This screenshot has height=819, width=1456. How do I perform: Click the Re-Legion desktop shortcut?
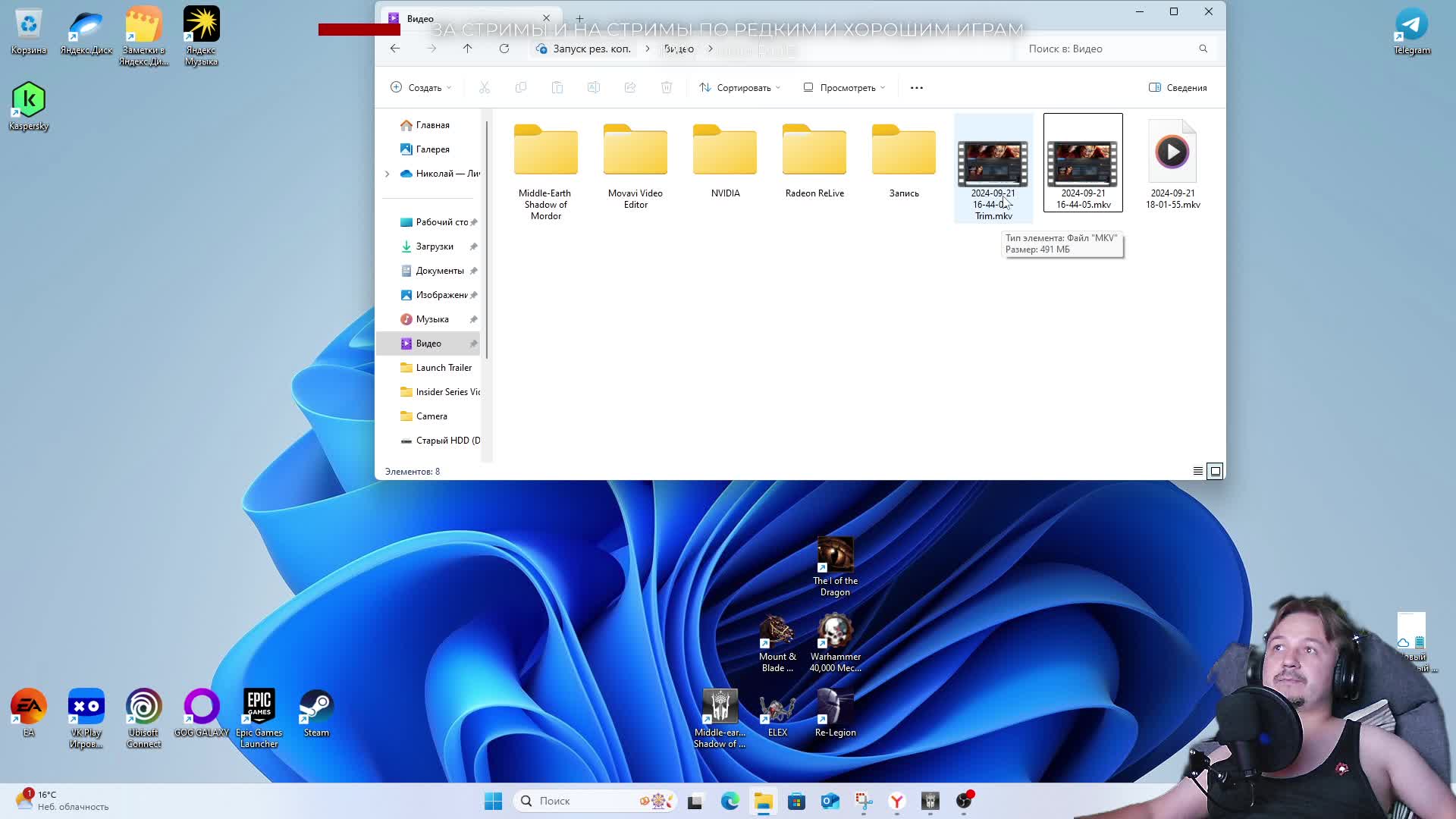(835, 714)
